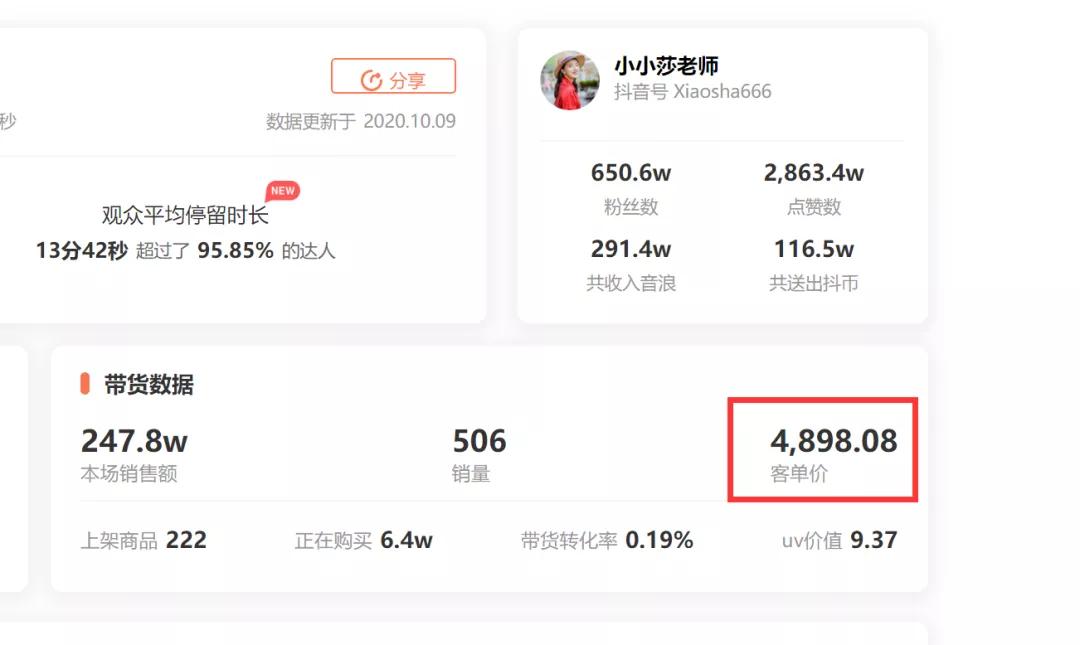Open the 小小莎老师 profile avatar
Image resolution: width=1080 pixels, height=645 pixels.
tap(570, 81)
